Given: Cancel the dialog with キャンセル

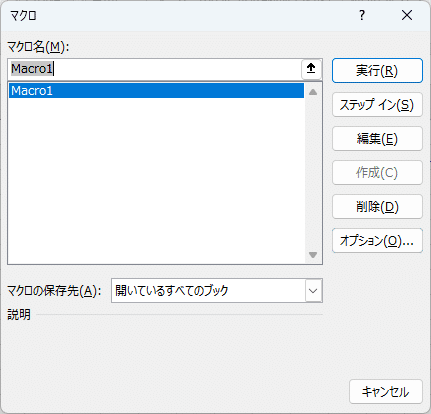Looking at the screenshot, I should point(386,392).
